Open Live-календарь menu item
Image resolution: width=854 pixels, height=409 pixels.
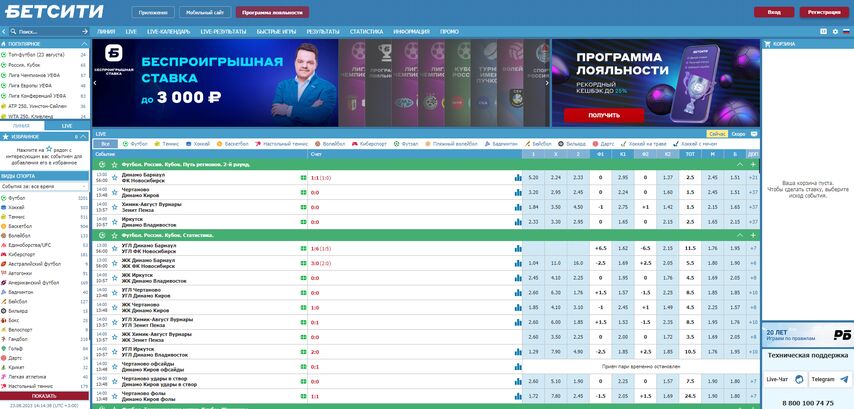pos(168,32)
